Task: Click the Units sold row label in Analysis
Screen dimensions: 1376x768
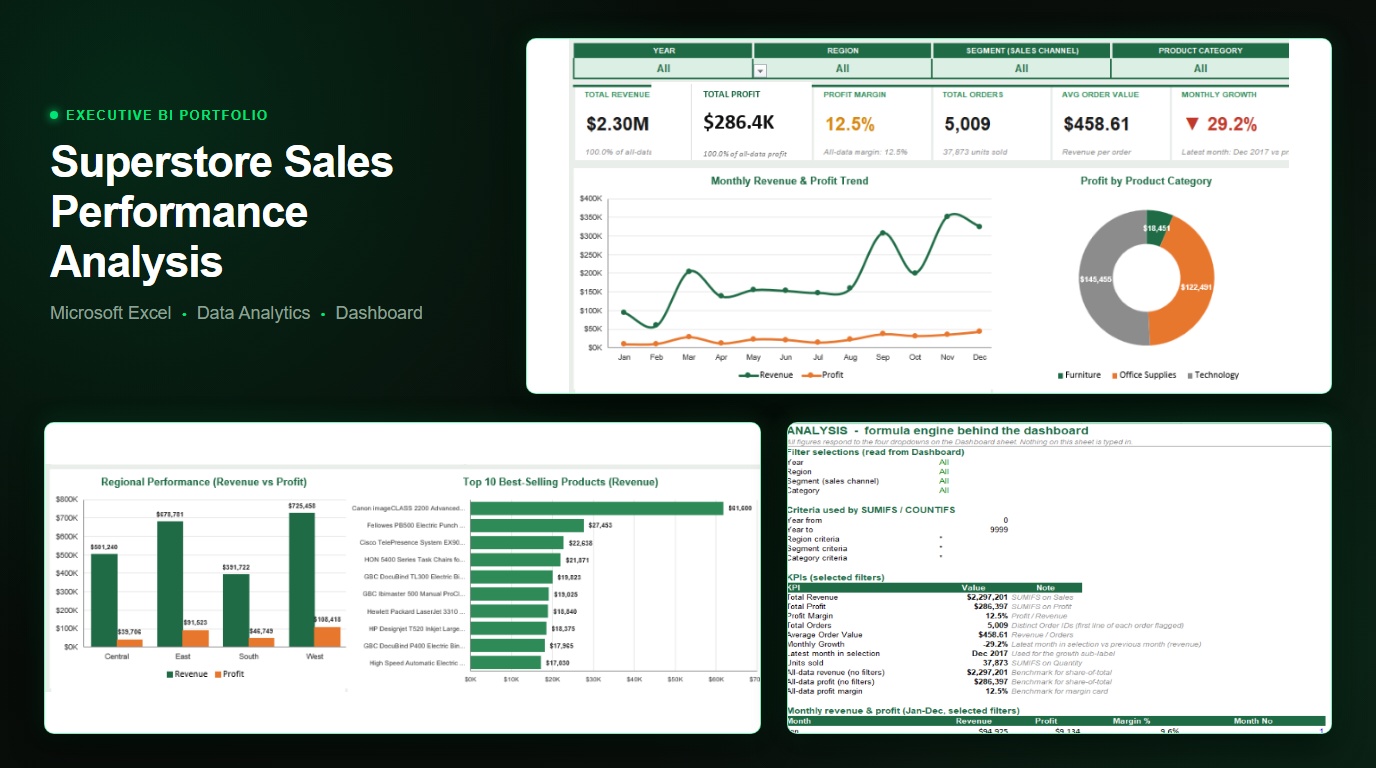Action: click(x=805, y=663)
